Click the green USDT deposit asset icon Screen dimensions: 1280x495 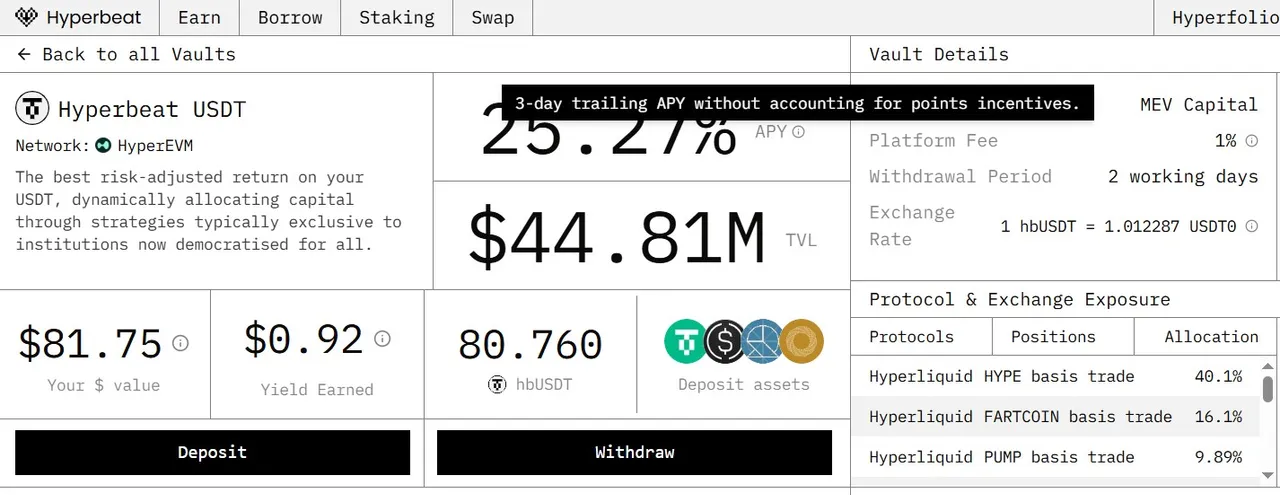pos(687,342)
